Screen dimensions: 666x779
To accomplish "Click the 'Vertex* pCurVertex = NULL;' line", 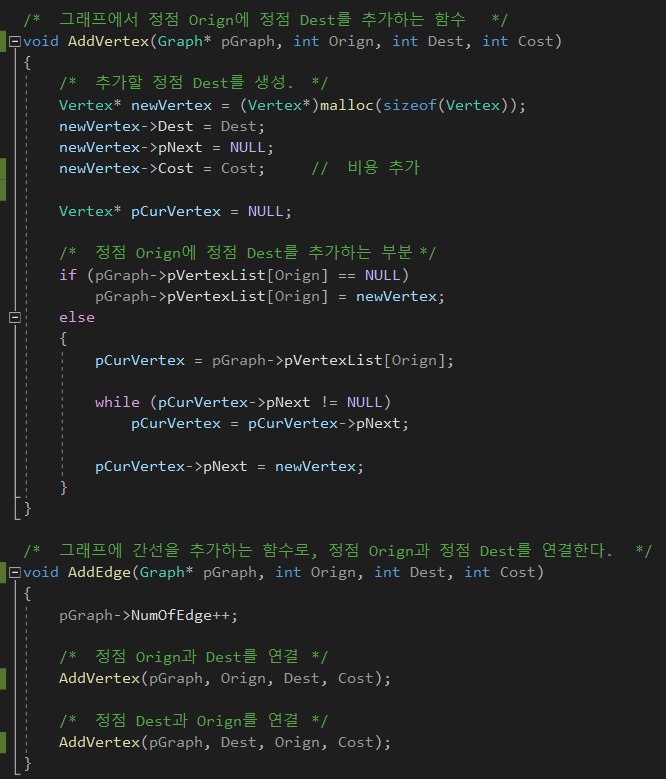I will tap(175, 212).
